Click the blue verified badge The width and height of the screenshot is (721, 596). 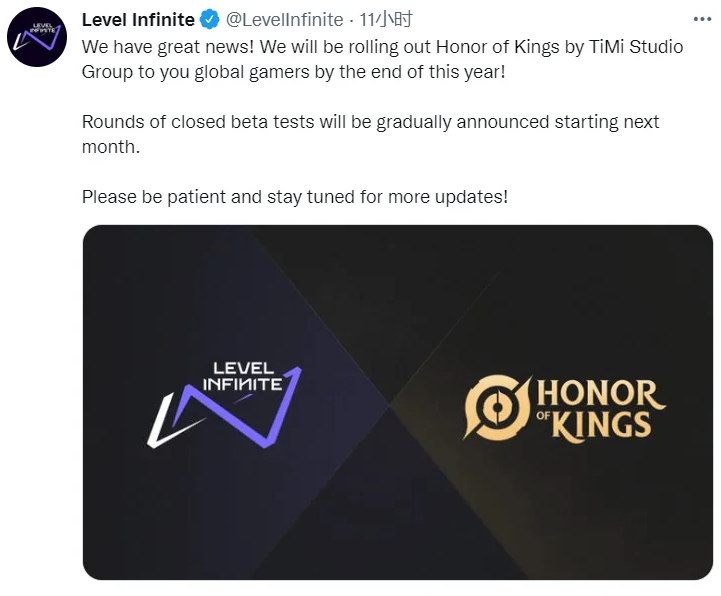pos(209,20)
